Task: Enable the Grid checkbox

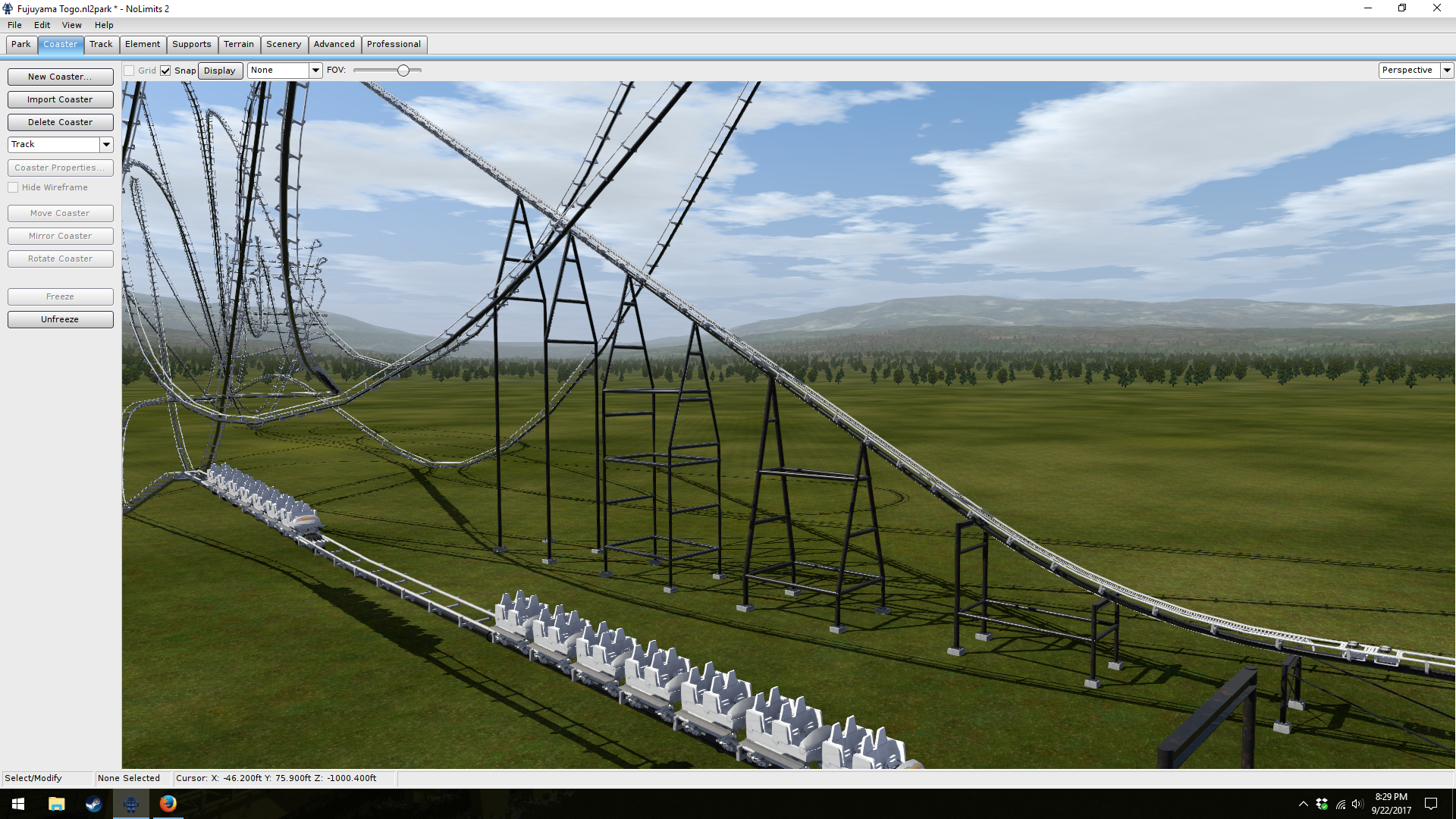Action: [x=129, y=71]
